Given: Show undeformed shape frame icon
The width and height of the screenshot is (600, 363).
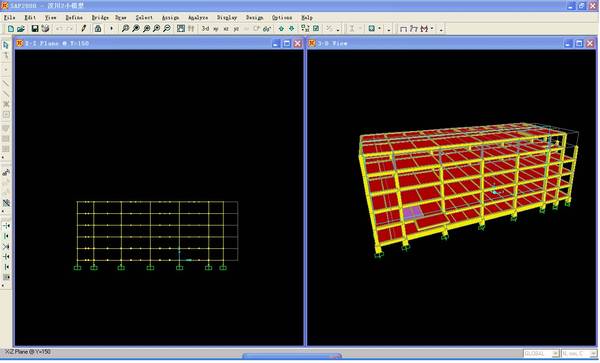Looking at the screenshot, I should tap(403, 29).
